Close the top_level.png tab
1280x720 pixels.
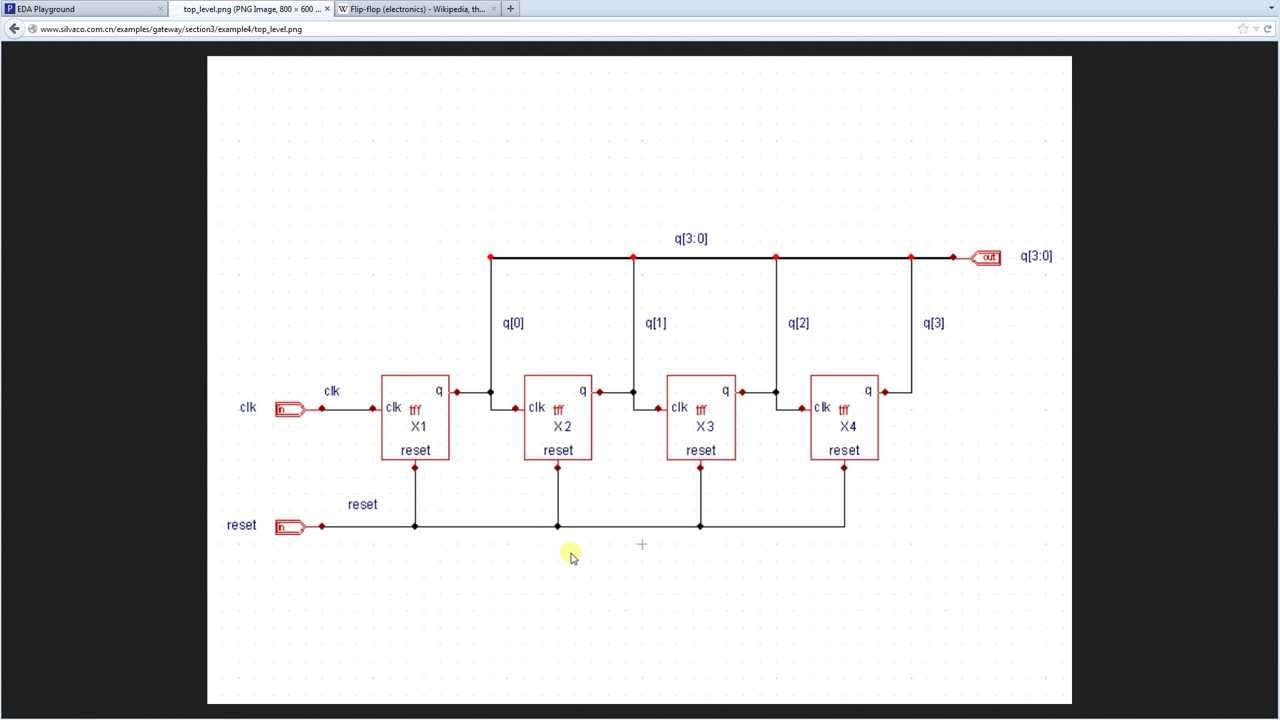(327, 9)
